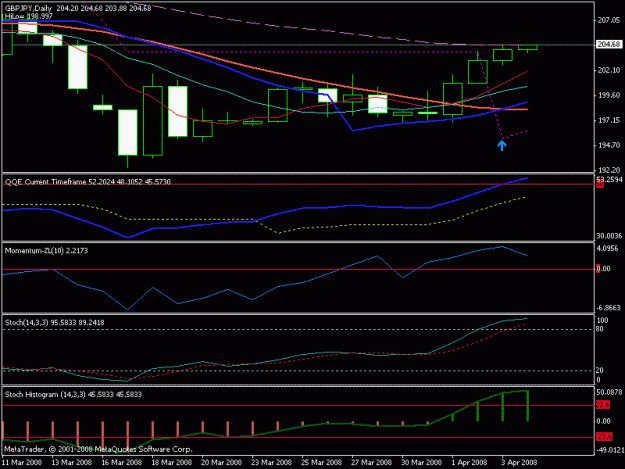Click the 207.05 price axis value

click(609, 20)
